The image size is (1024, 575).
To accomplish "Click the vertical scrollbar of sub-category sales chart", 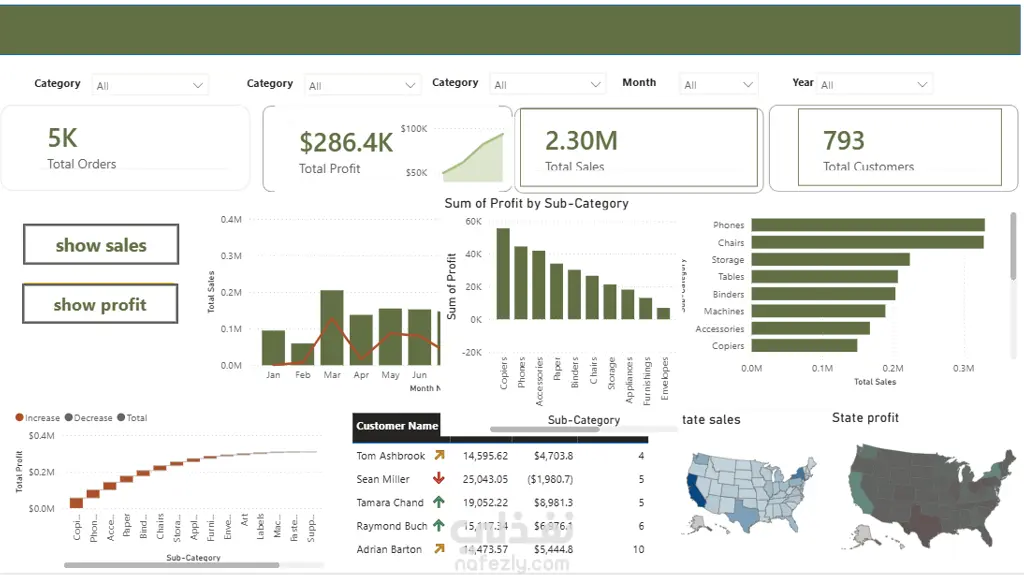I will (1013, 247).
